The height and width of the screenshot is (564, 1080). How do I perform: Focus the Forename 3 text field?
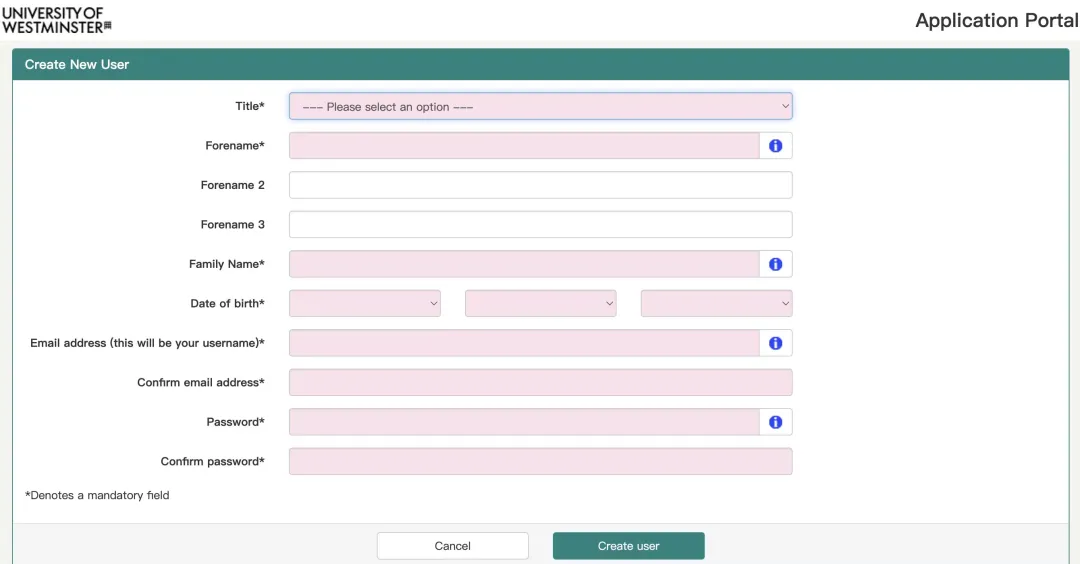click(x=540, y=225)
